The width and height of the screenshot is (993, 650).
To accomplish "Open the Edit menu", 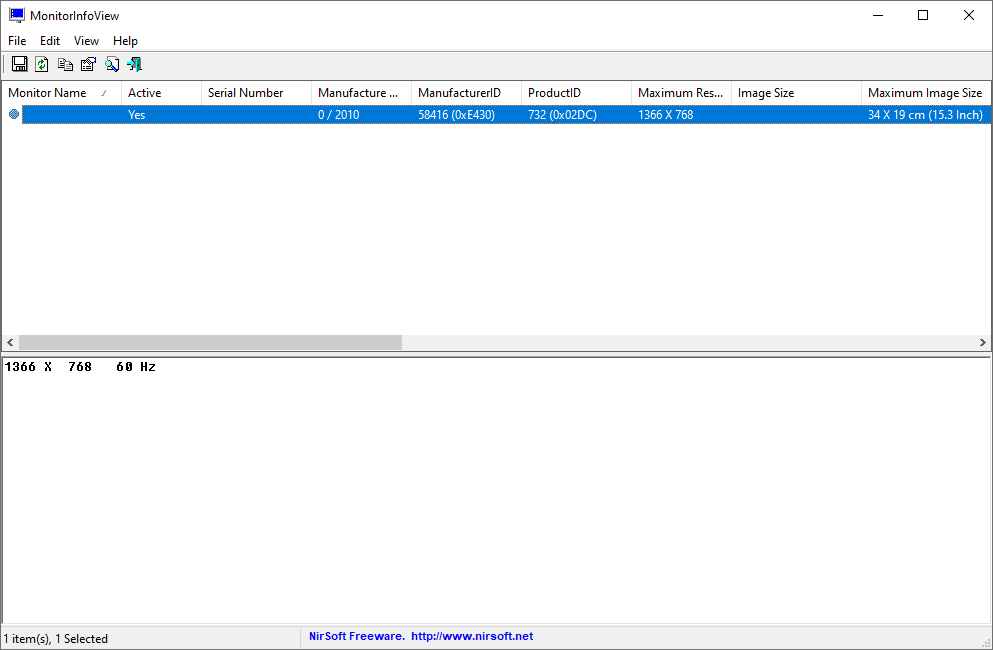I will point(50,41).
